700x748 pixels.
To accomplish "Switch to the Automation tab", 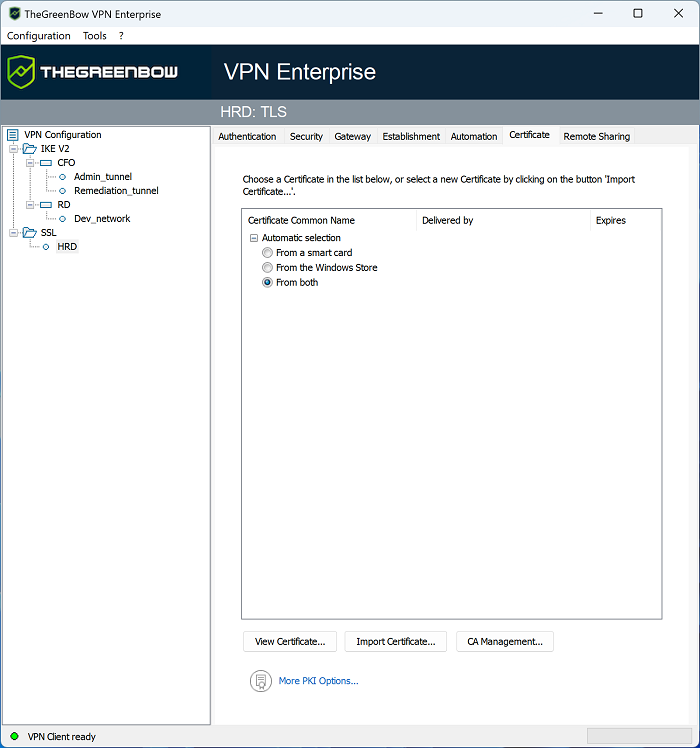I will [474, 136].
